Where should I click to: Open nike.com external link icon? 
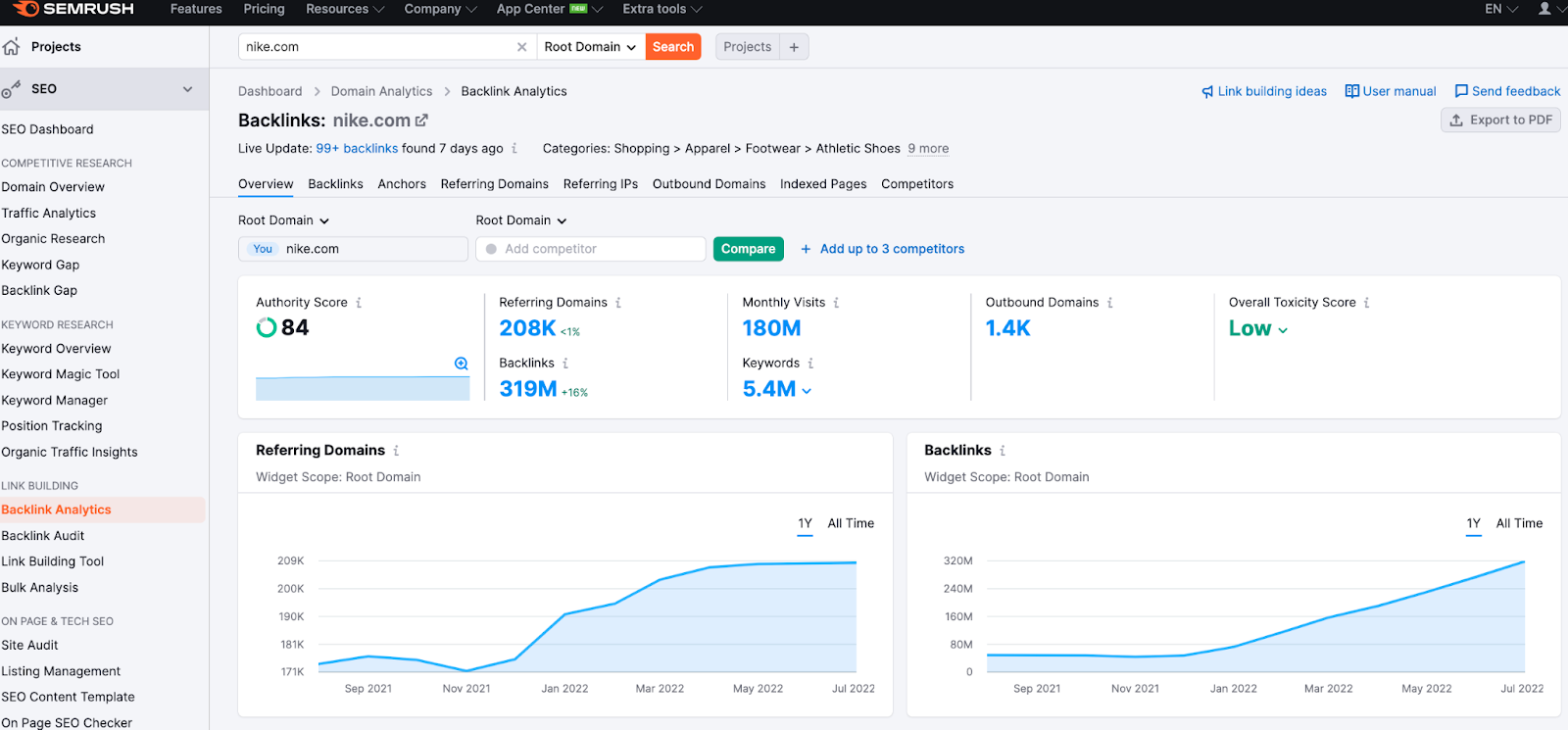pyautogui.click(x=421, y=121)
